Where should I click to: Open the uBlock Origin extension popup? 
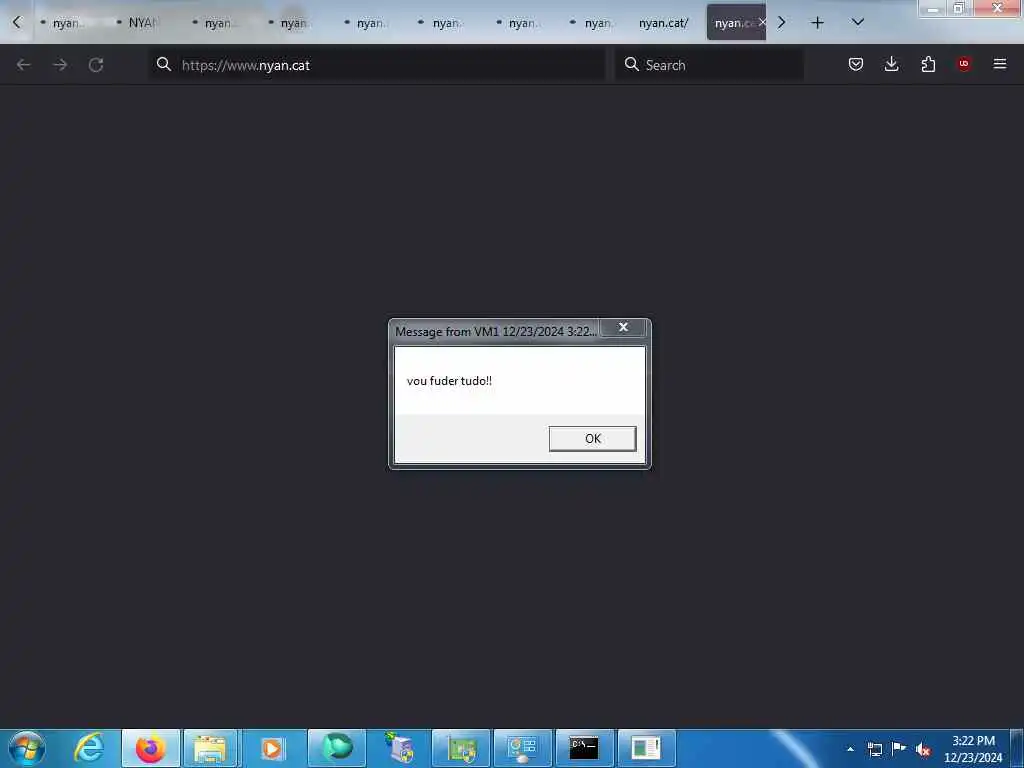click(964, 64)
